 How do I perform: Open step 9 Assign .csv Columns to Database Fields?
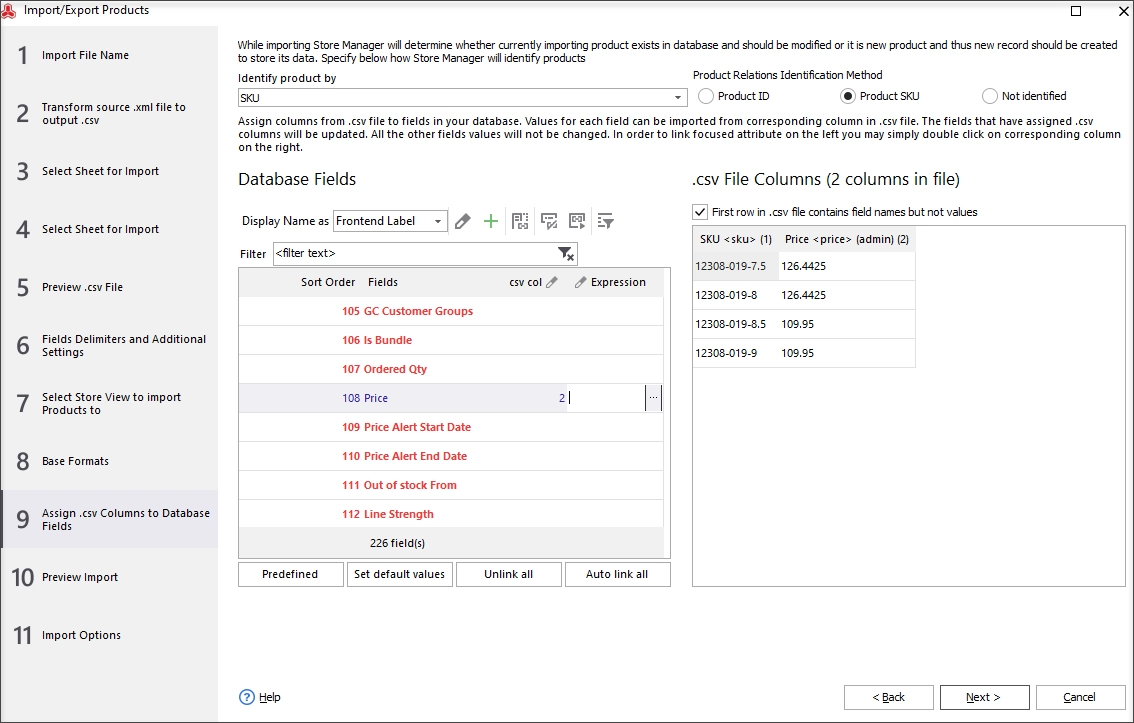pyautogui.click(x=108, y=519)
